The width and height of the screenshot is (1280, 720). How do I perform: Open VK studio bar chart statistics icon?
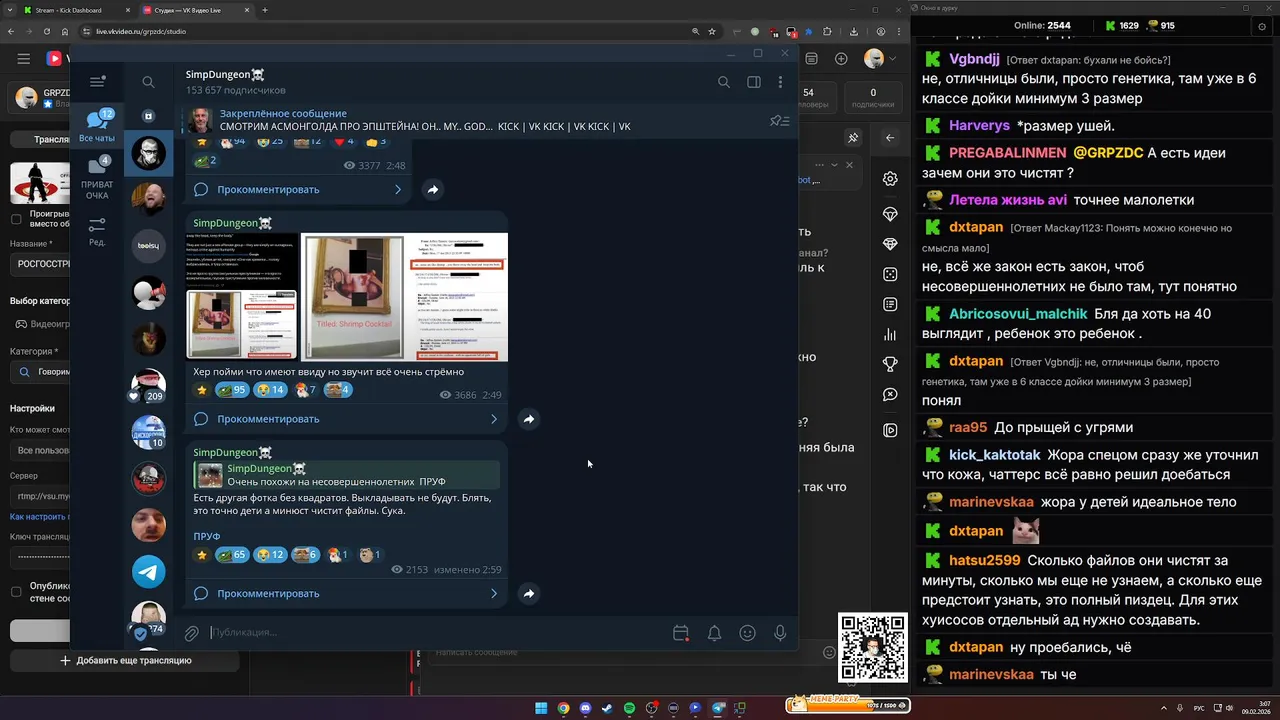(890, 335)
